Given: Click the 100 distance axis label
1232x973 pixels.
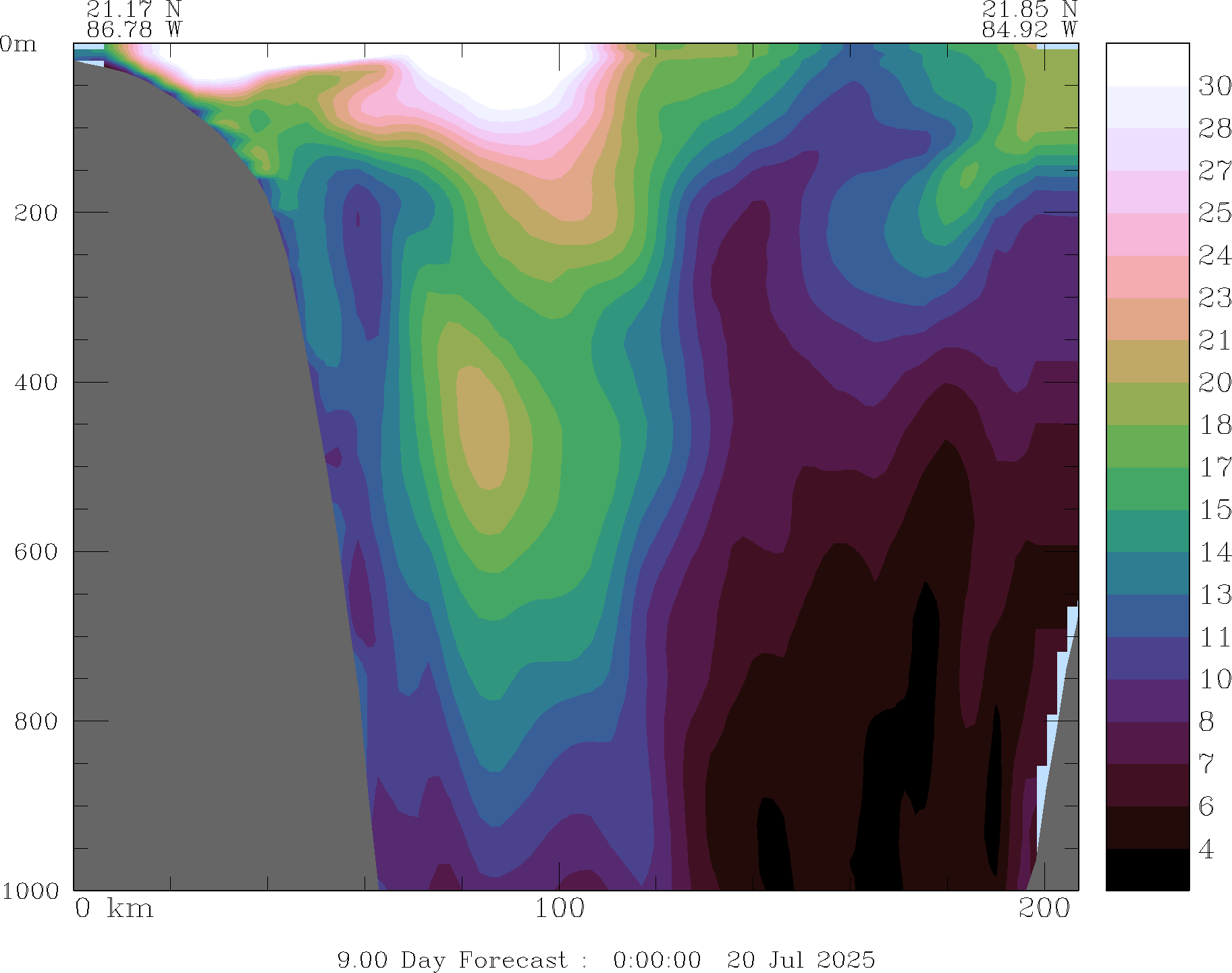Looking at the screenshot, I should pyautogui.click(x=559, y=909).
